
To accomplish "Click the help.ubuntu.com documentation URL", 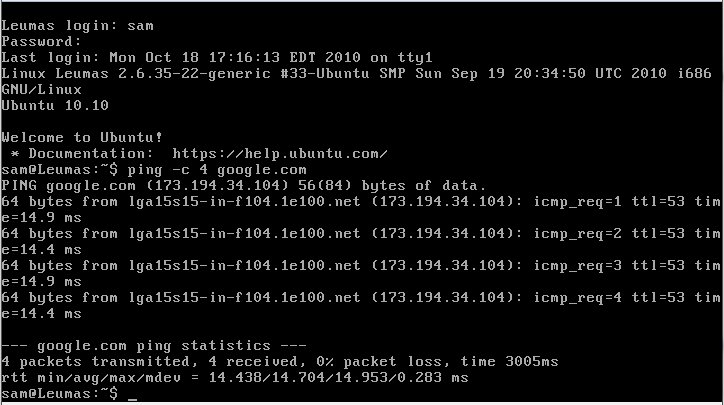I will pyautogui.click(x=280, y=153).
